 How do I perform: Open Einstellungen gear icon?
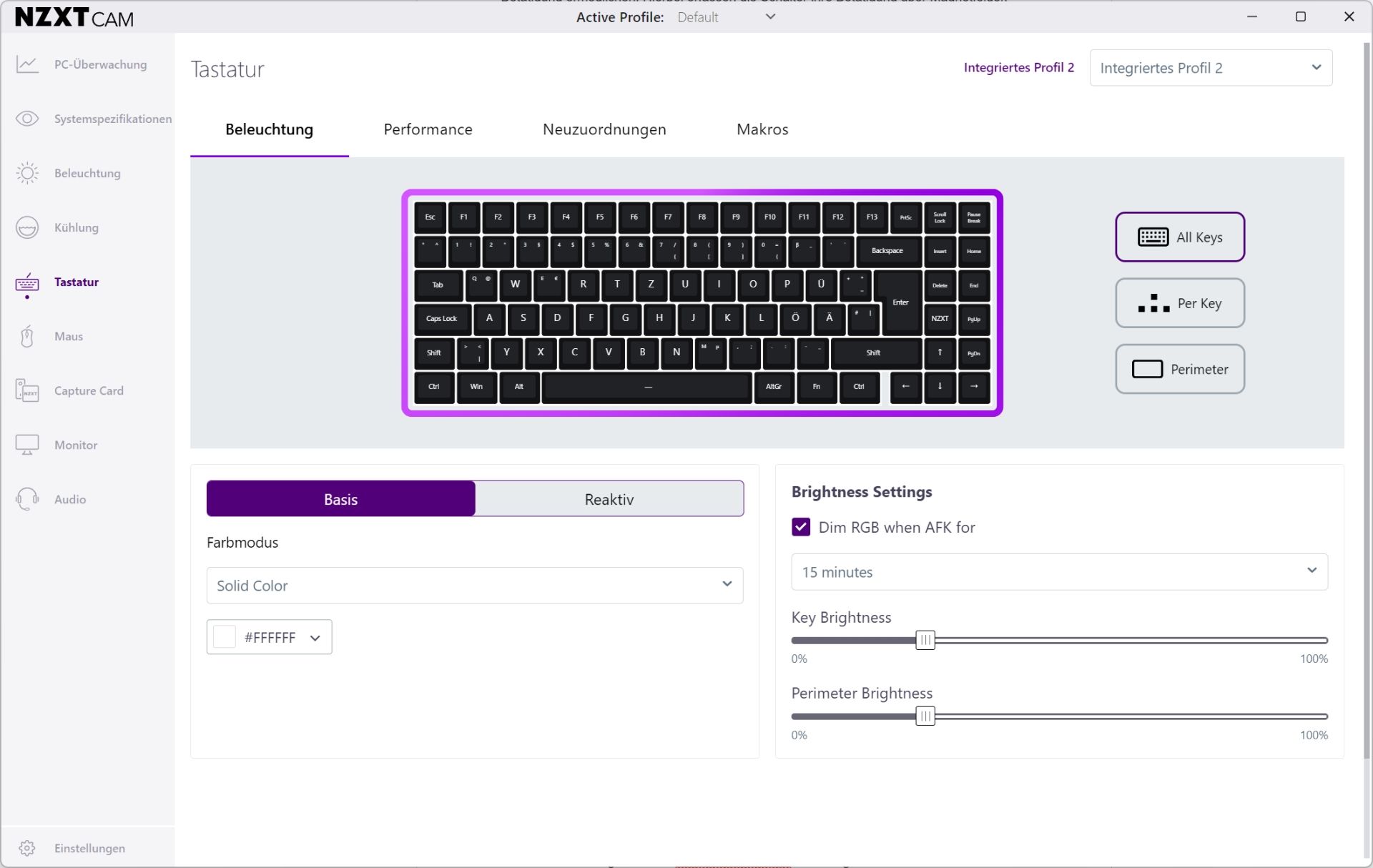[x=27, y=848]
